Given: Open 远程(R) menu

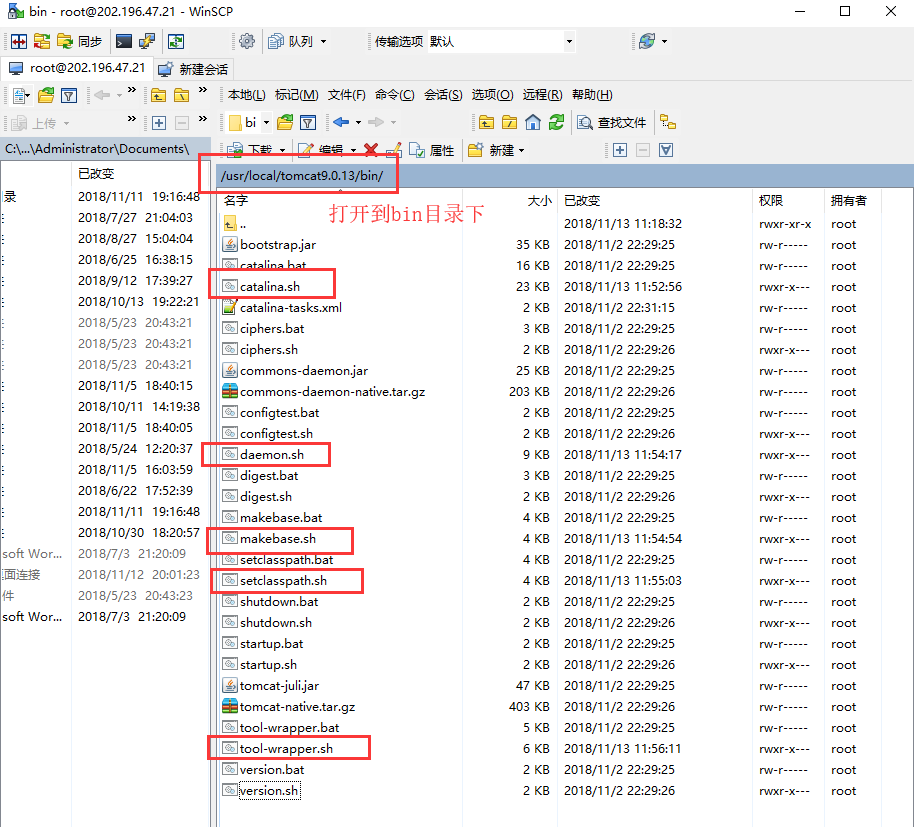Looking at the screenshot, I should pos(542,94).
